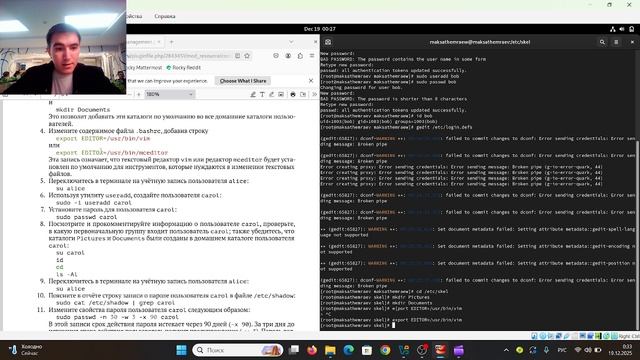Image resolution: width=640 pixels, height=360 pixels.
Task: Expand the Firefox list all tabs chevron
Action: tap(291, 42)
